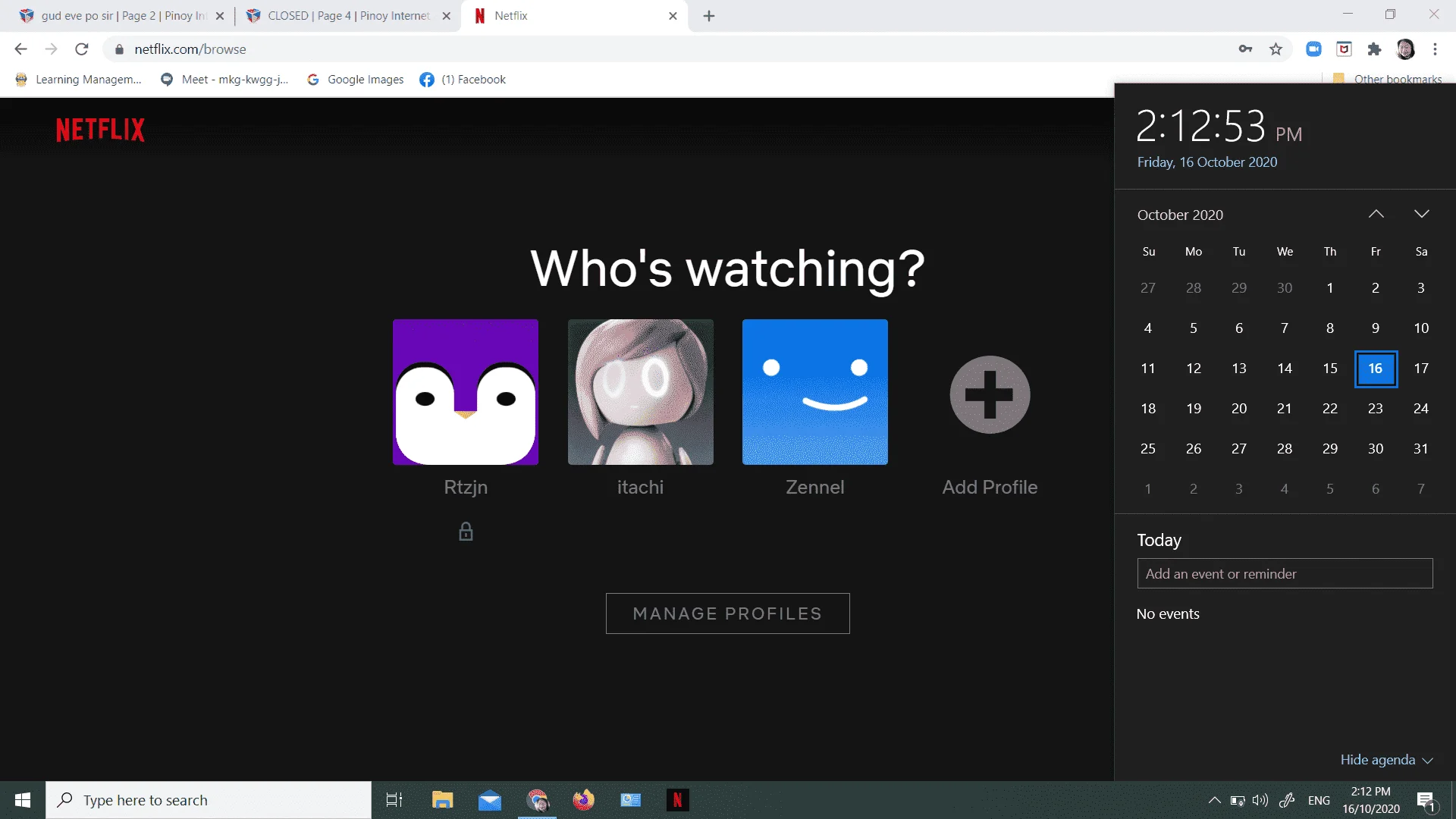Open Mail app from taskbar
The width and height of the screenshot is (1456, 819).
click(490, 800)
